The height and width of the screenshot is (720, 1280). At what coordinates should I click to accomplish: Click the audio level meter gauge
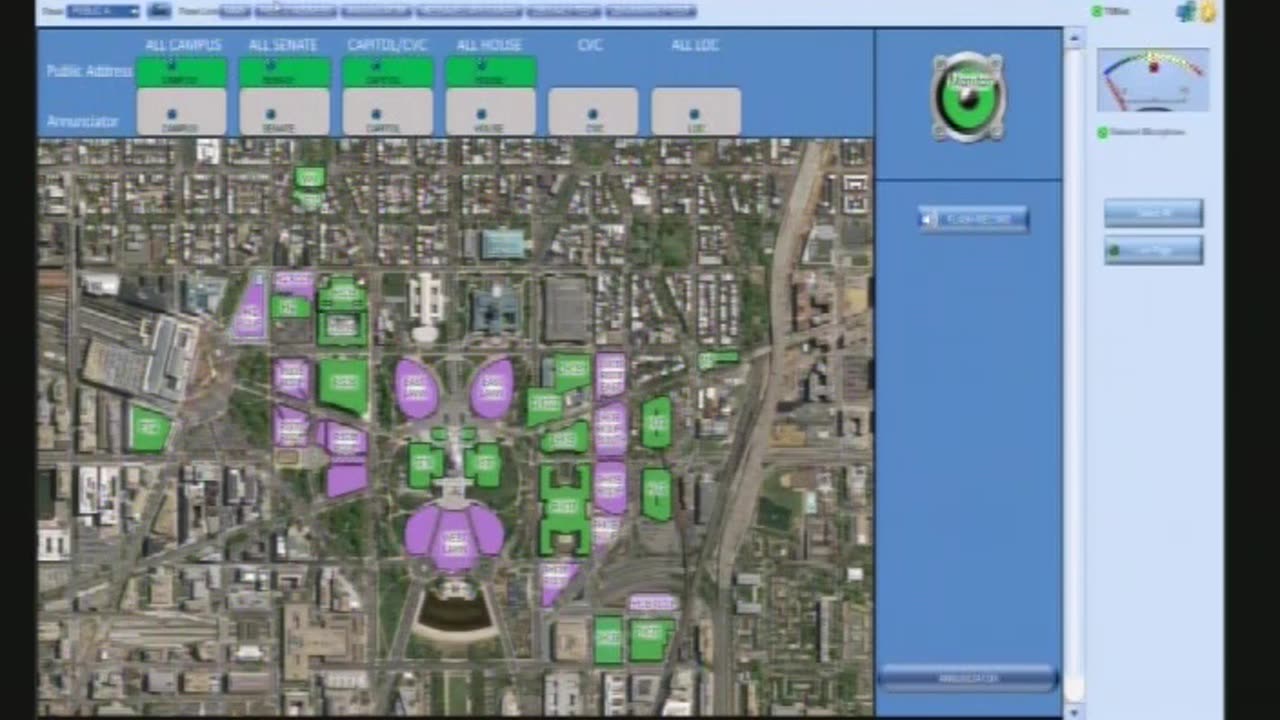click(1153, 80)
